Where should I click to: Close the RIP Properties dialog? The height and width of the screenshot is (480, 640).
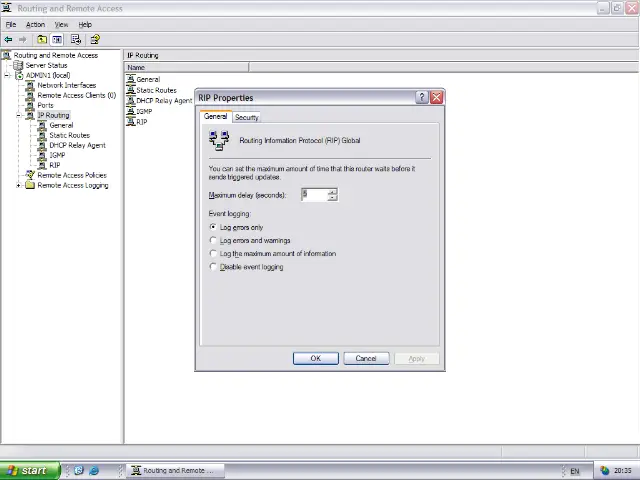coord(436,98)
